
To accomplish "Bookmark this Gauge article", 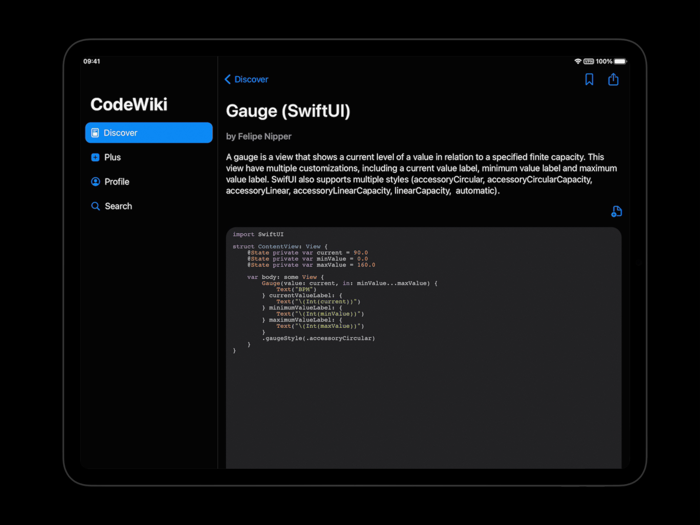I will pyautogui.click(x=589, y=79).
